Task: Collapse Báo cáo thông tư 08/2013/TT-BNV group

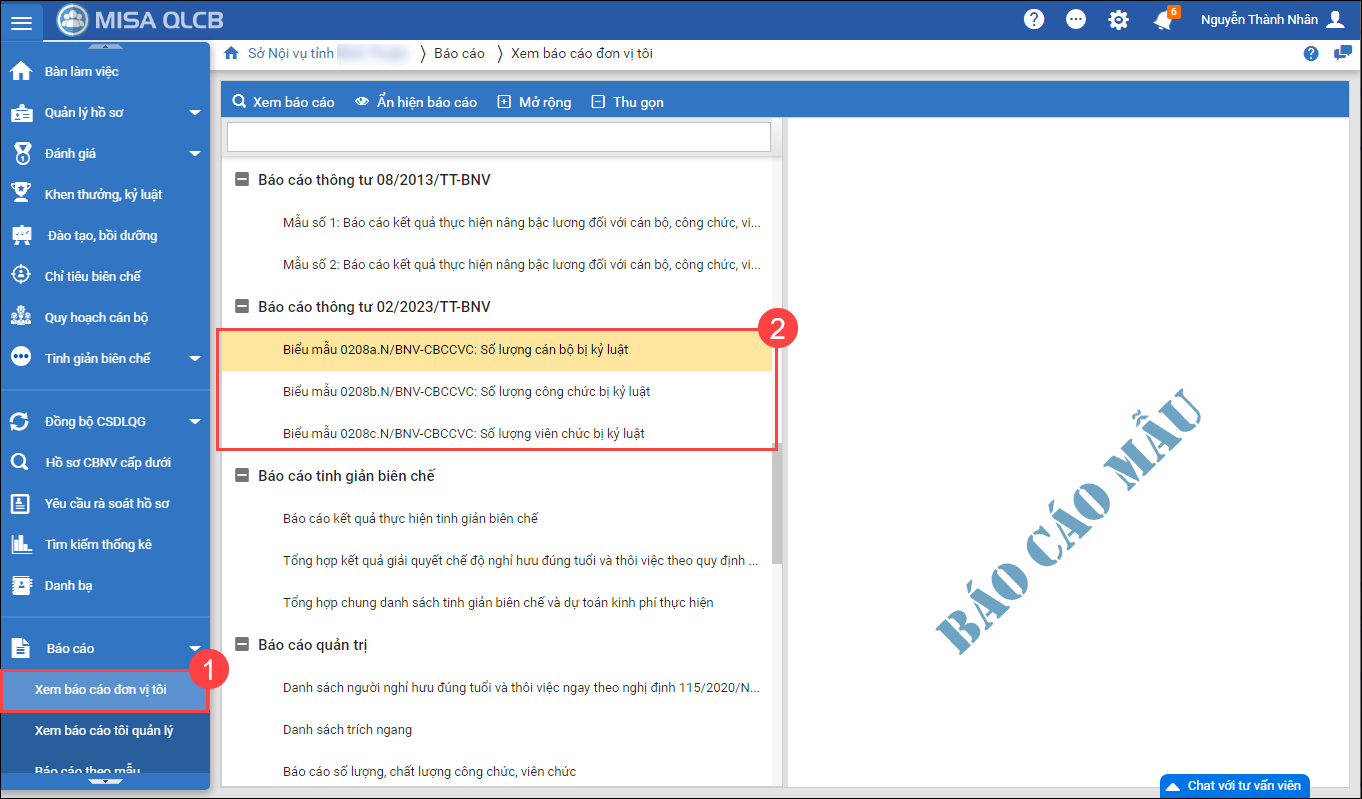Action: 241,180
